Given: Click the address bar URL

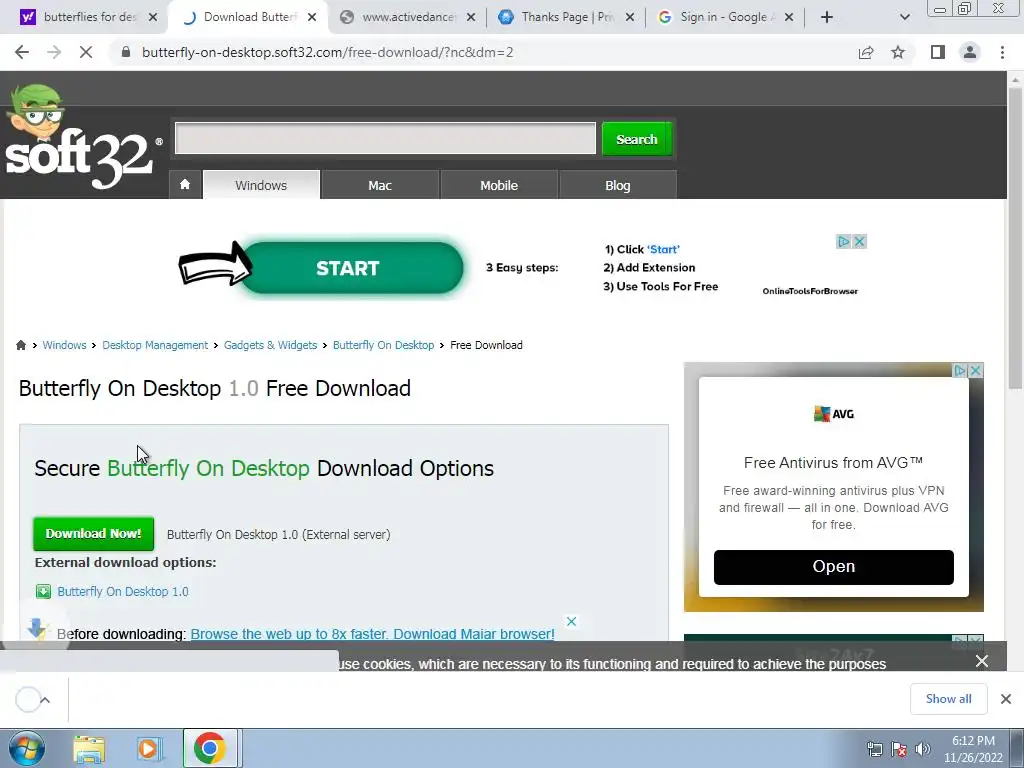Looking at the screenshot, I should [328, 52].
